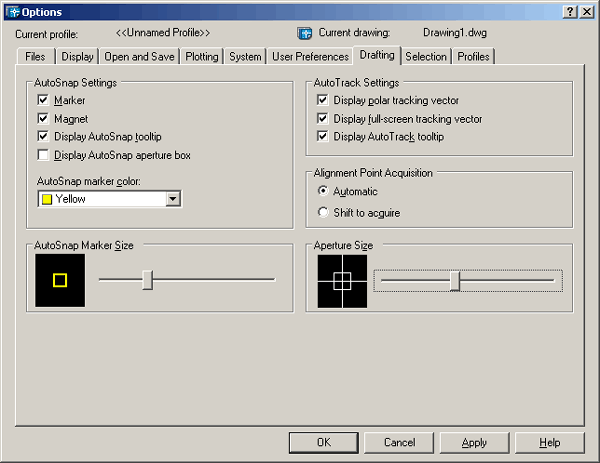Click the OK button
600x463 pixels.
(x=324, y=443)
